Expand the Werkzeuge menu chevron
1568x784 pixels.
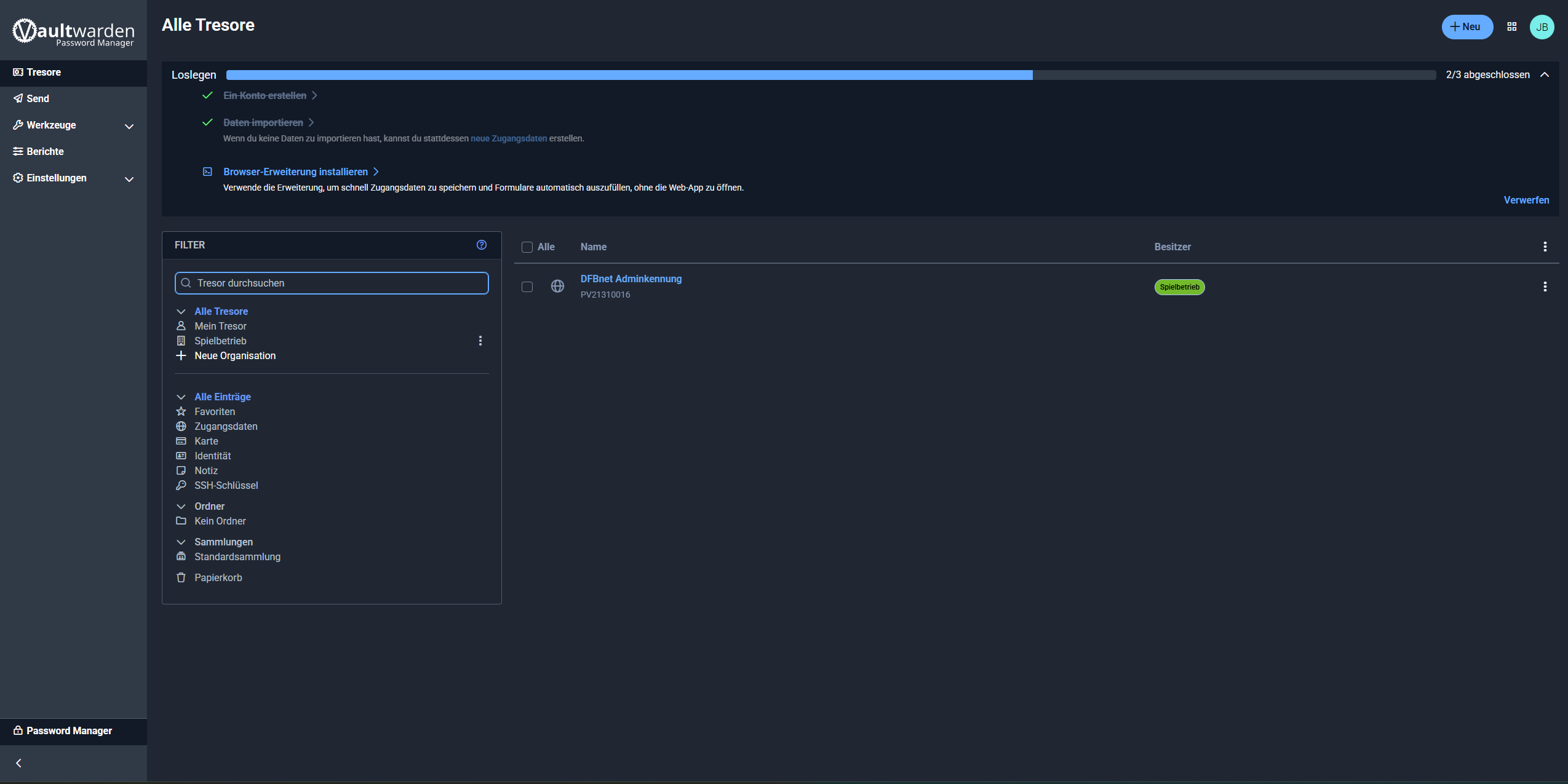tap(129, 126)
